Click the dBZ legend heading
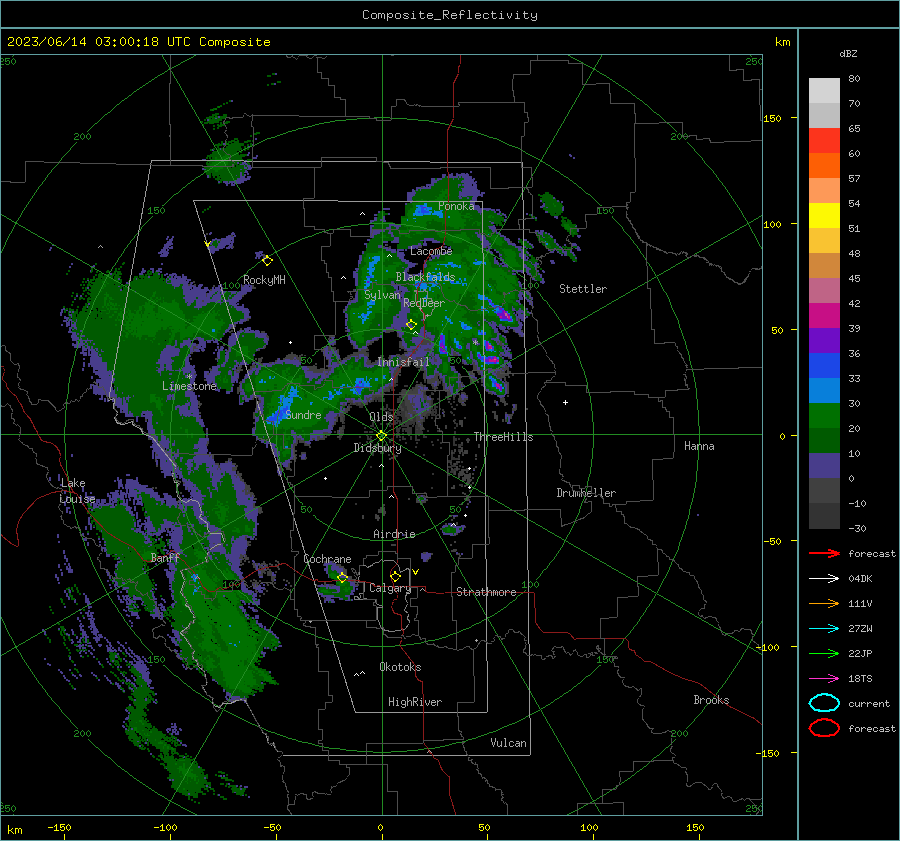This screenshot has height=841, width=900. click(848, 54)
